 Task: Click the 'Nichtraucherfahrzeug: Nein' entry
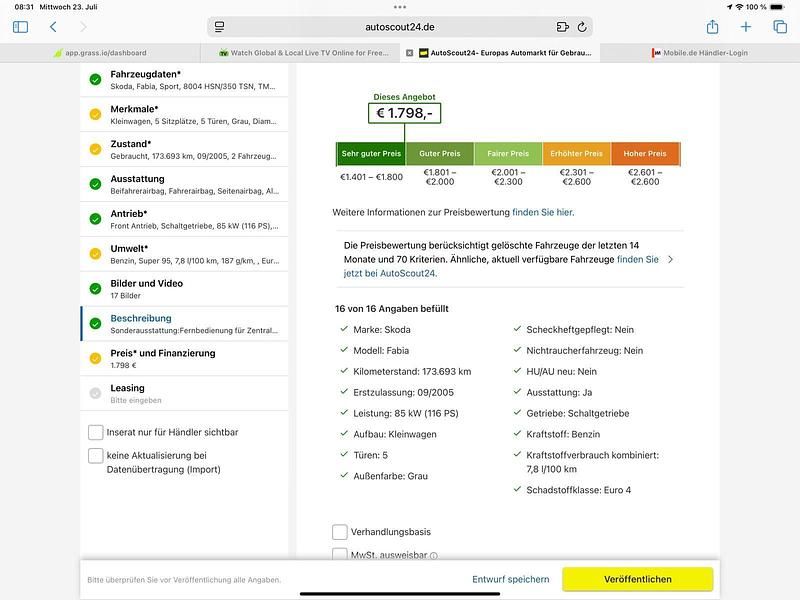(x=585, y=351)
